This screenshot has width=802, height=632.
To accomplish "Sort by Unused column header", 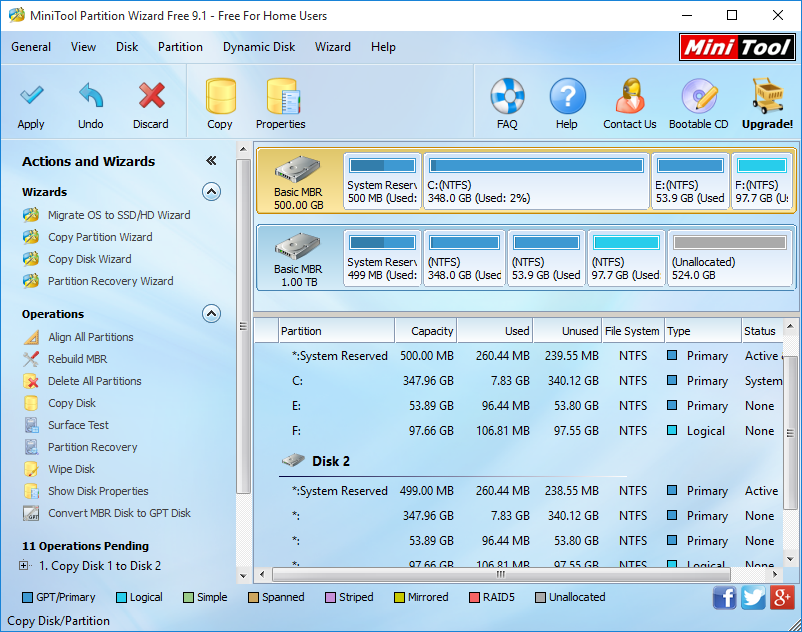I will pos(567,331).
